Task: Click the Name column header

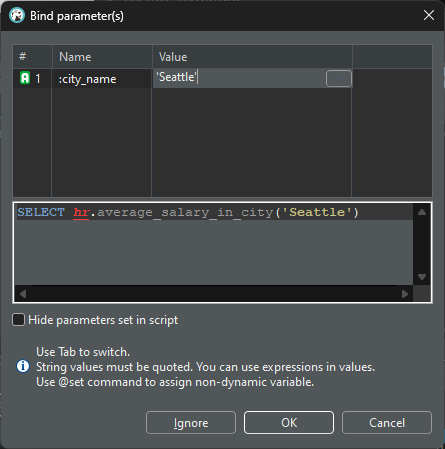Action: pyautogui.click(x=102, y=57)
